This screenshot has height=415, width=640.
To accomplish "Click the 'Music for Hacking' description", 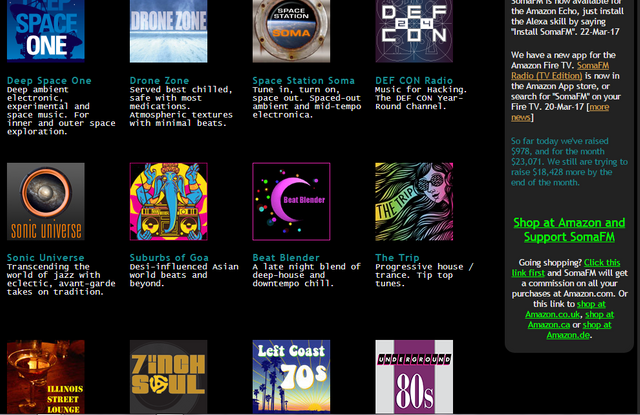I will (421, 98).
